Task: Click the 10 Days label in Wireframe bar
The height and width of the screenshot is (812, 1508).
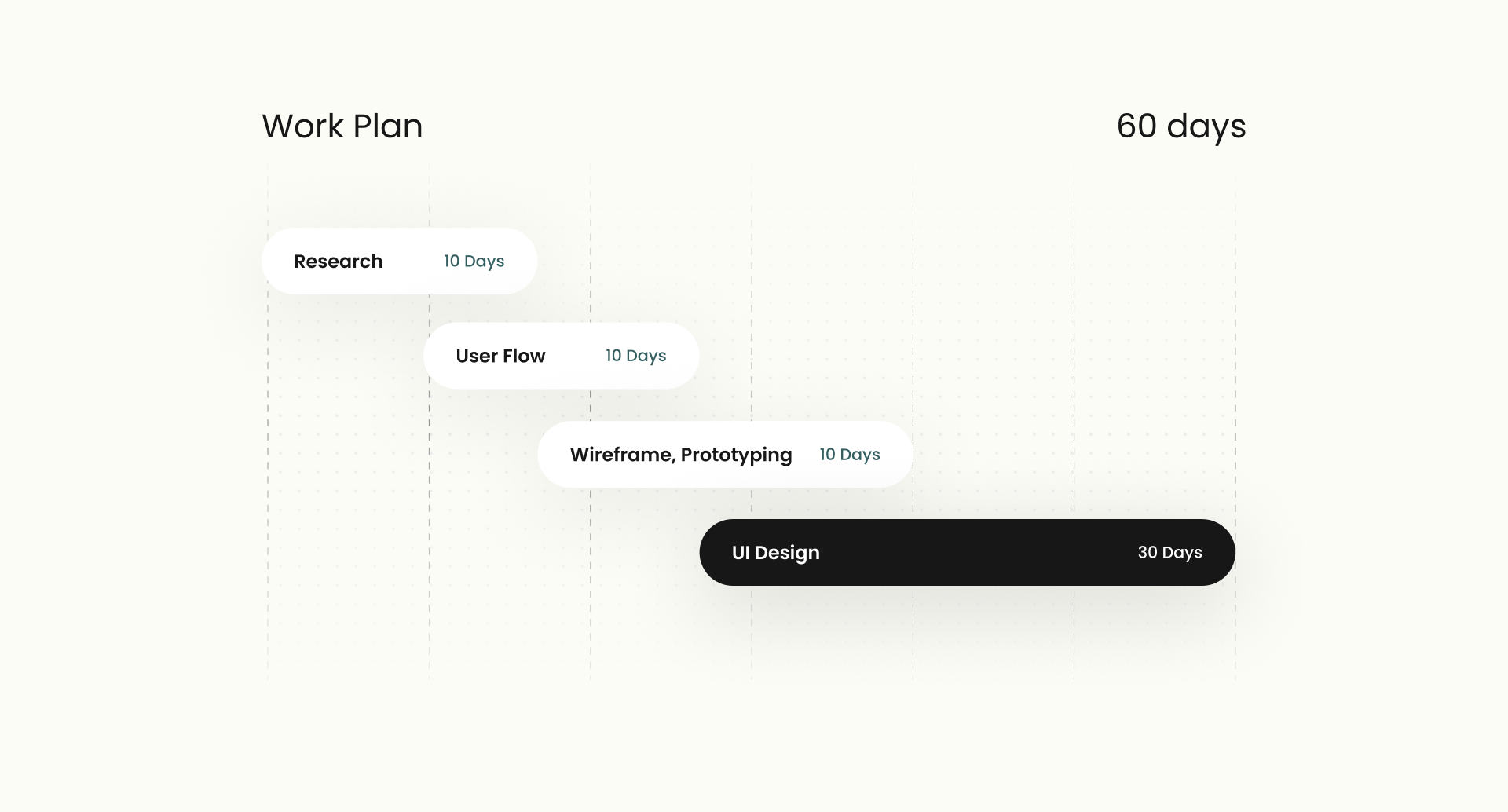Action: (x=849, y=455)
